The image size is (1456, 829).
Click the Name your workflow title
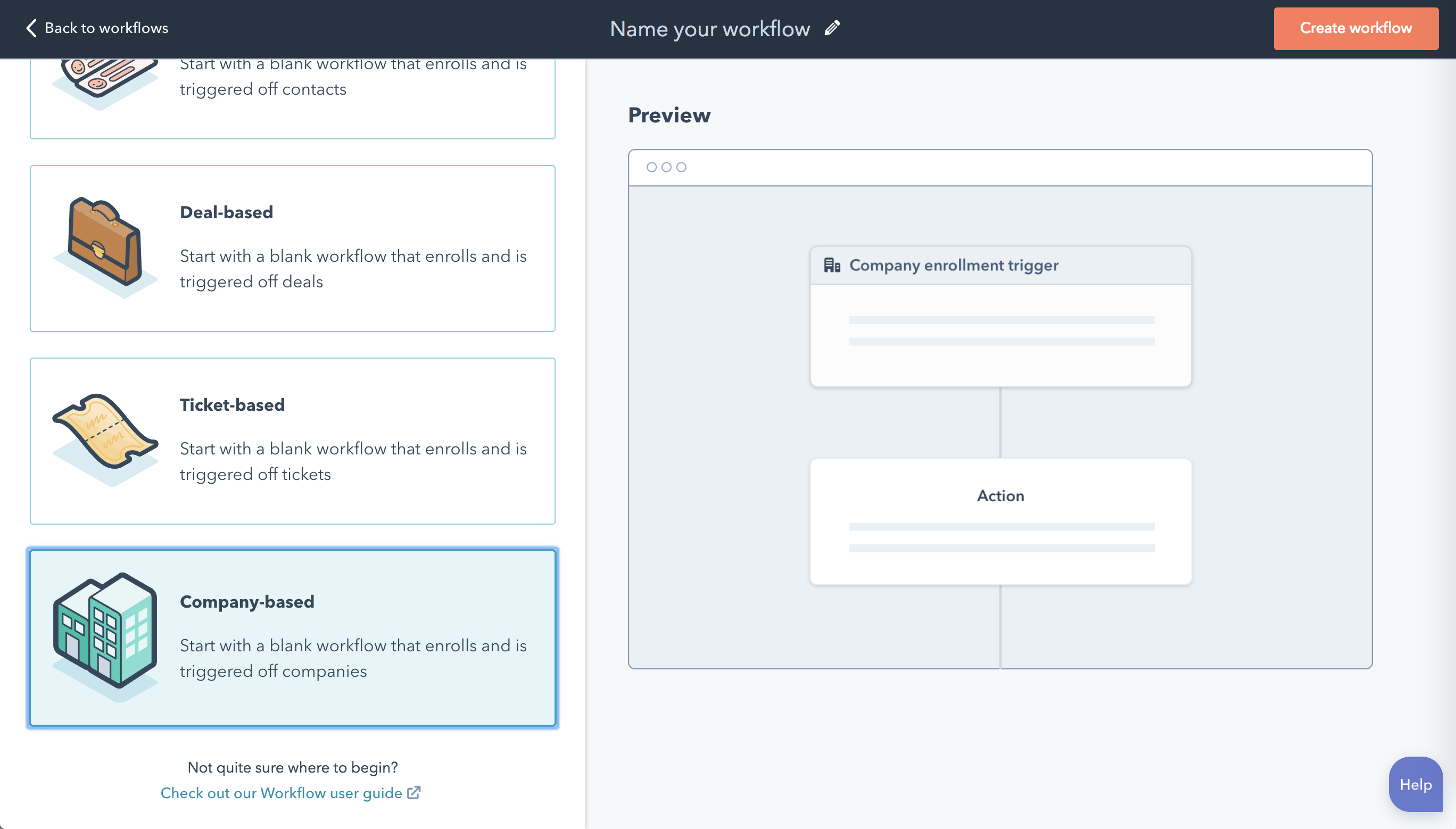[x=709, y=29]
